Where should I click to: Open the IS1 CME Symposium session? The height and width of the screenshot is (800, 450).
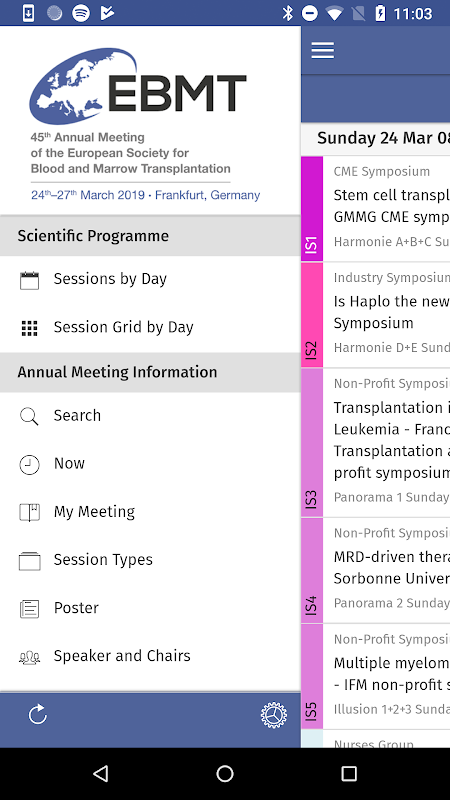(x=376, y=209)
